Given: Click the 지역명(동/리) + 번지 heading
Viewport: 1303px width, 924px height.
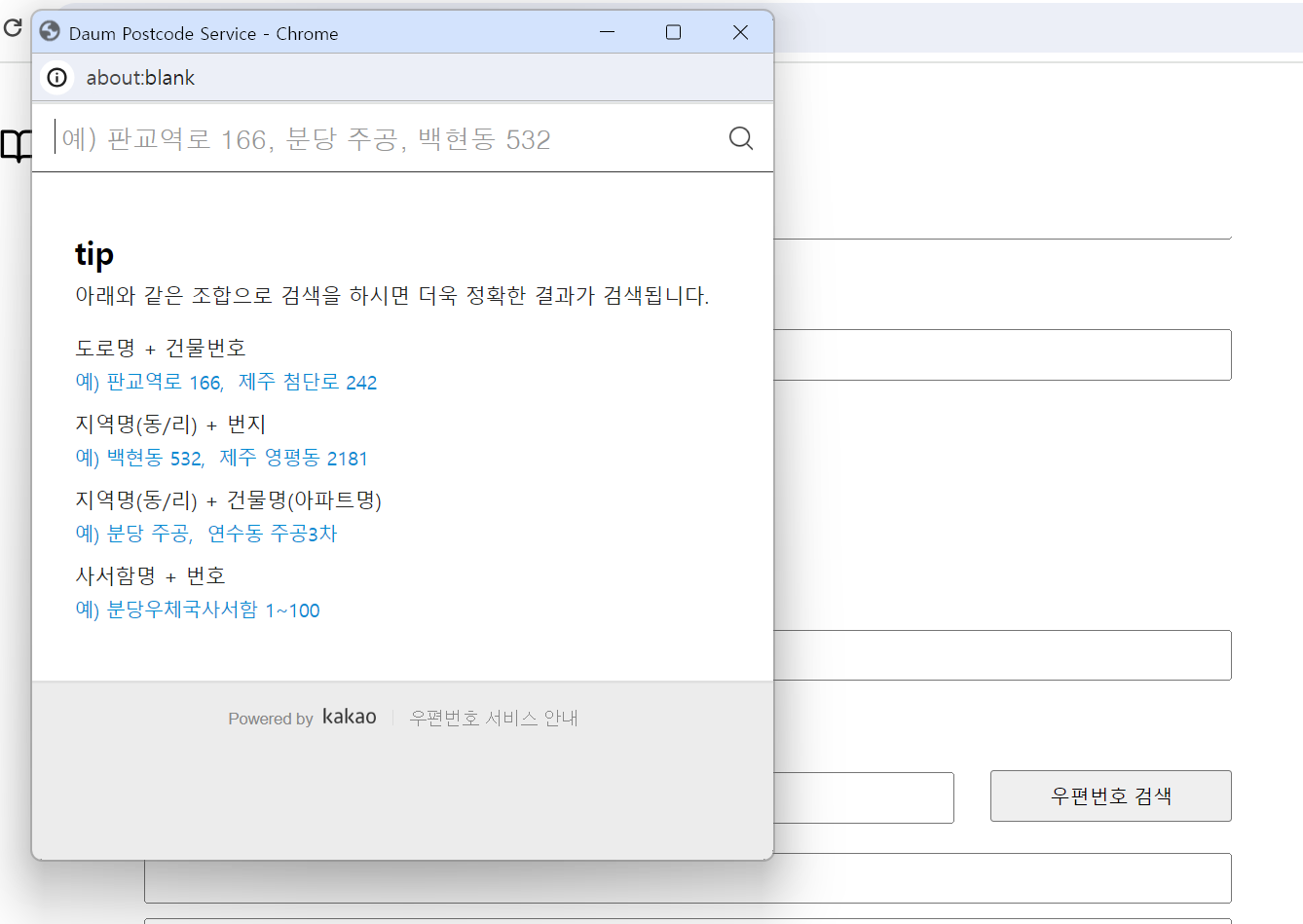Looking at the screenshot, I should (x=170, y=424).
